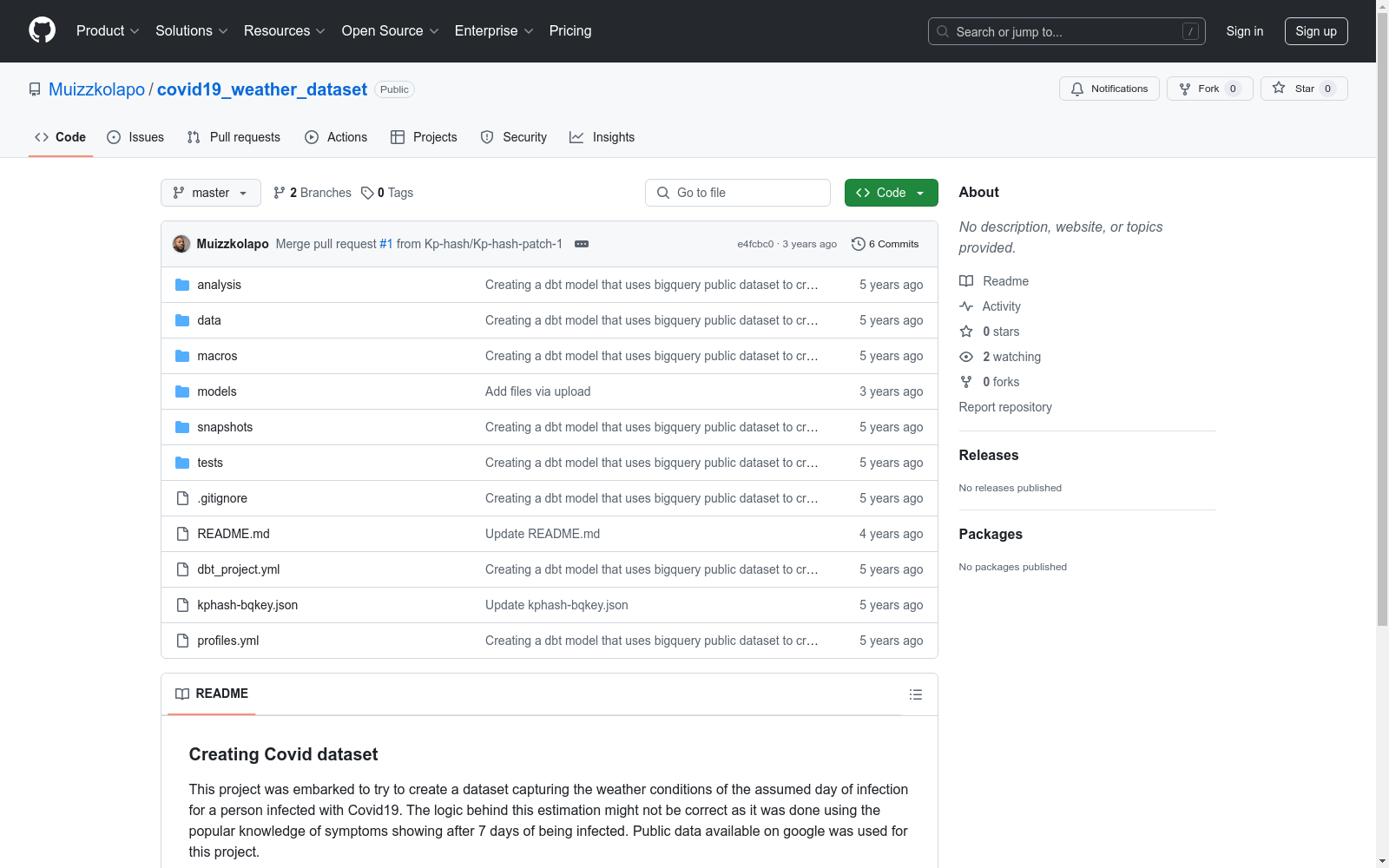Screen dimensions: 1389x868
Task: Click the kphash-bqkey.json file icon
Action: [182, 605]
